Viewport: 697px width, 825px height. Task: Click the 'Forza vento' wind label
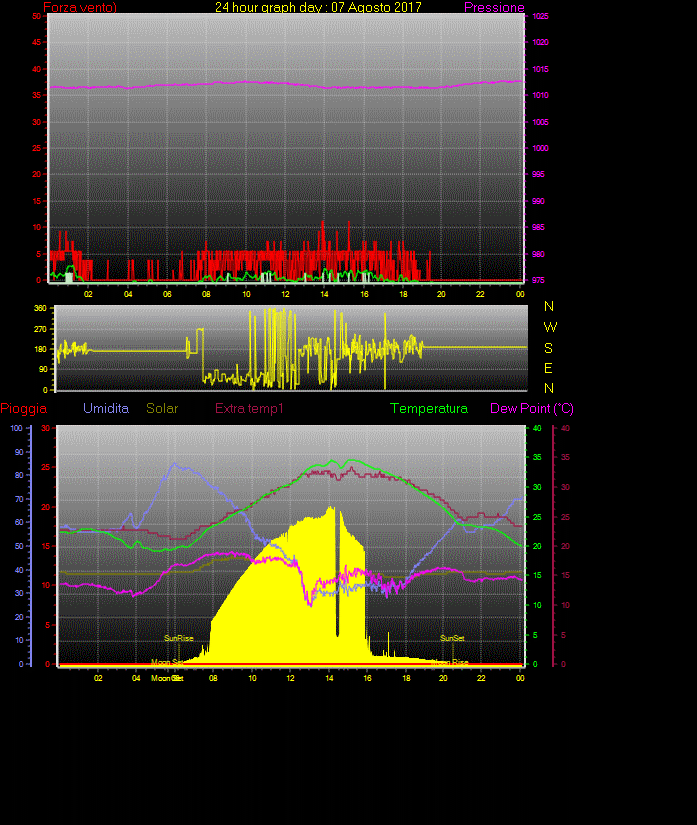click(80, 7)
